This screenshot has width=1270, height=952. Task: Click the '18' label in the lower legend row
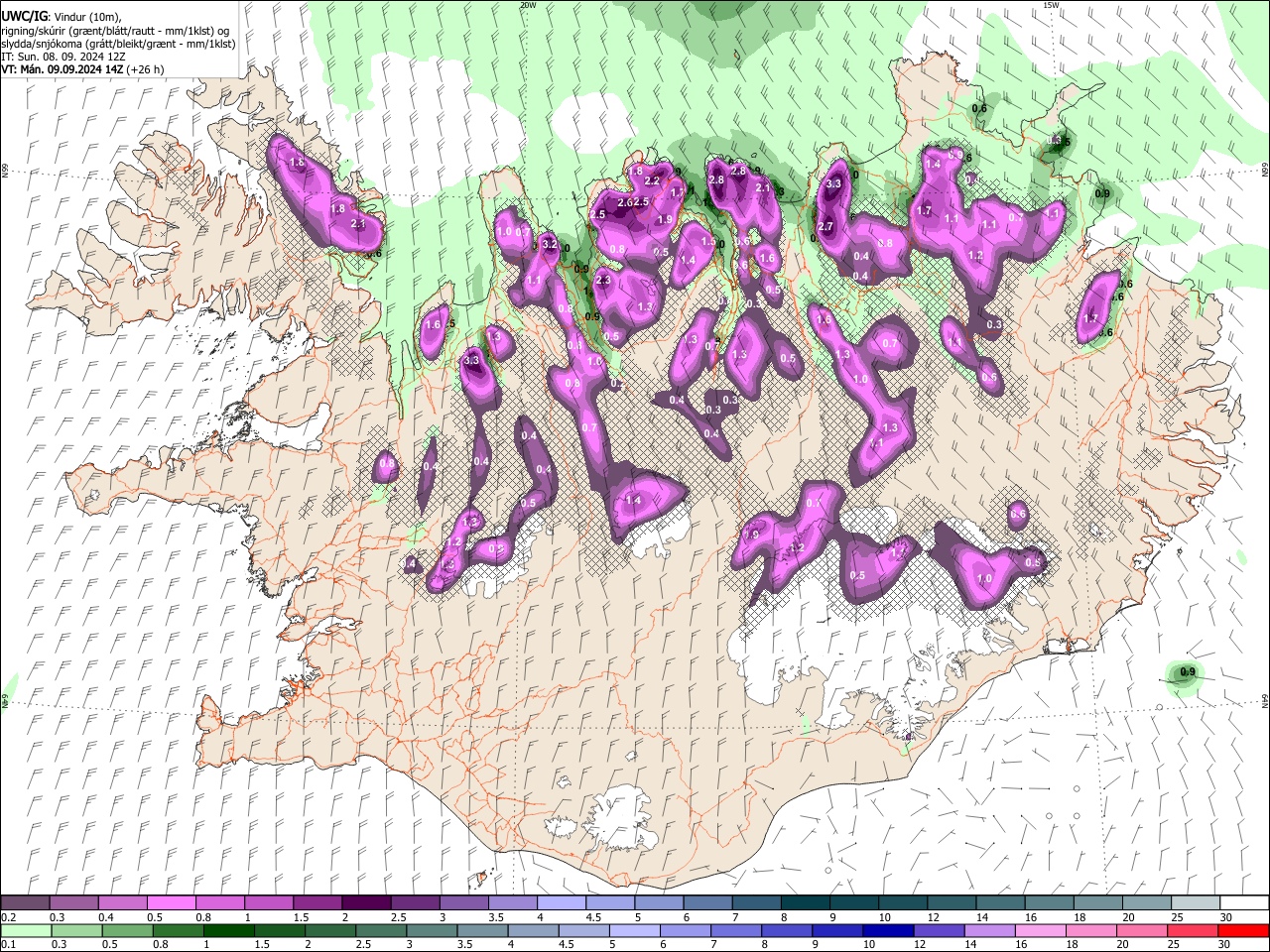coord(1073,944)
